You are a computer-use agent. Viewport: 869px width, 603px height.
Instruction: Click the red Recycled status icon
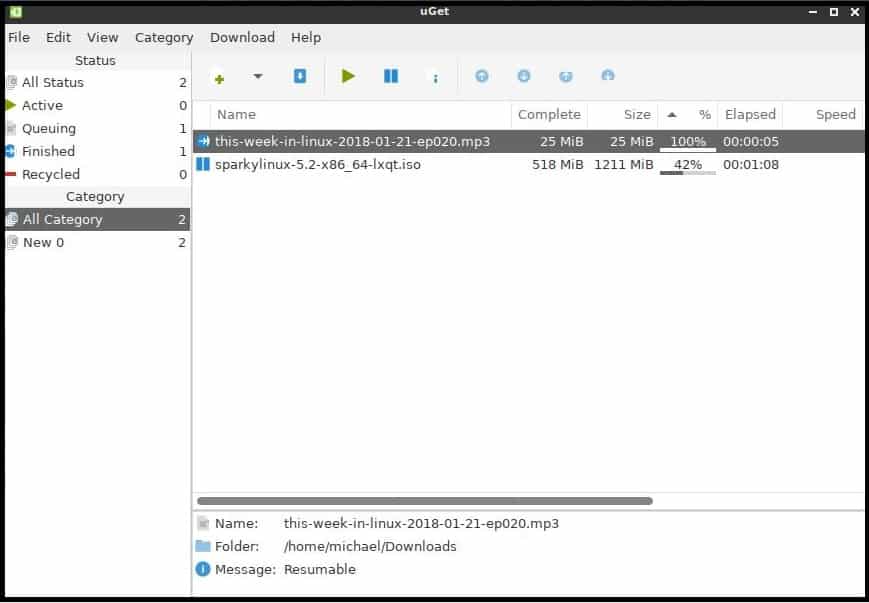point(11,174)
